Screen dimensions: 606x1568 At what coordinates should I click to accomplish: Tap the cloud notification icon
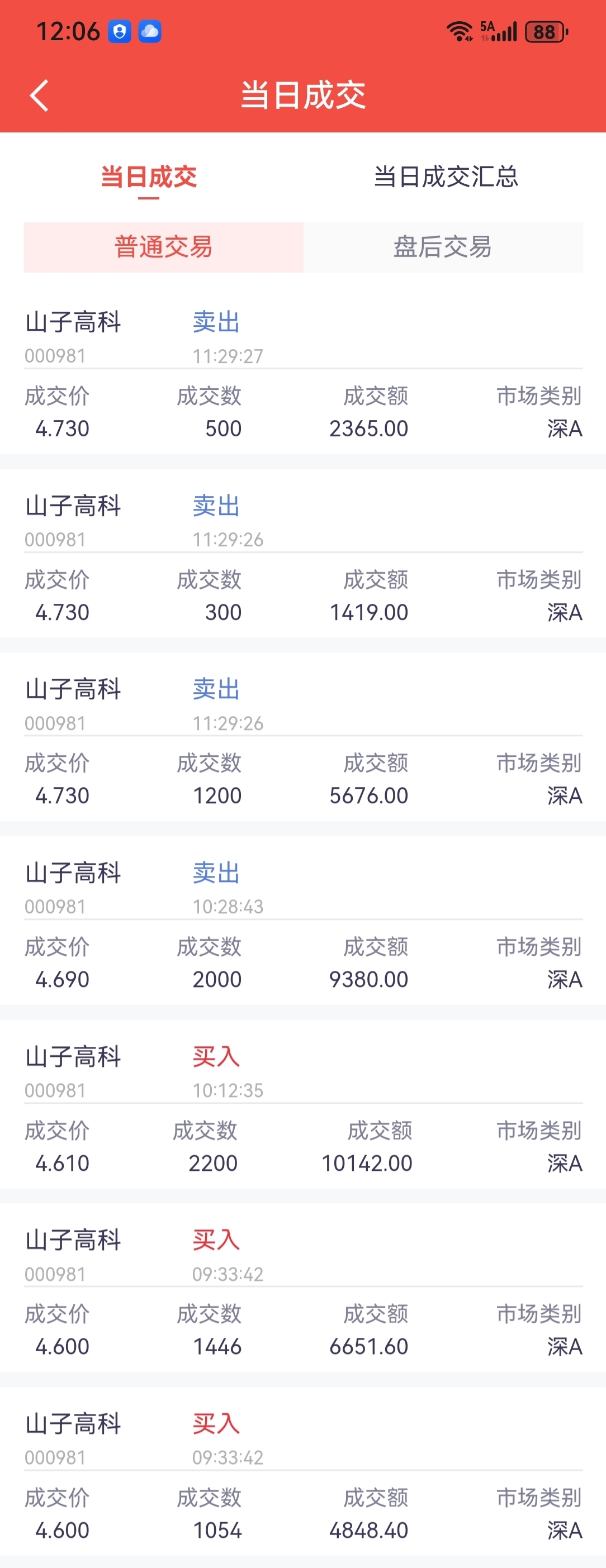click(x=150, y=32)
